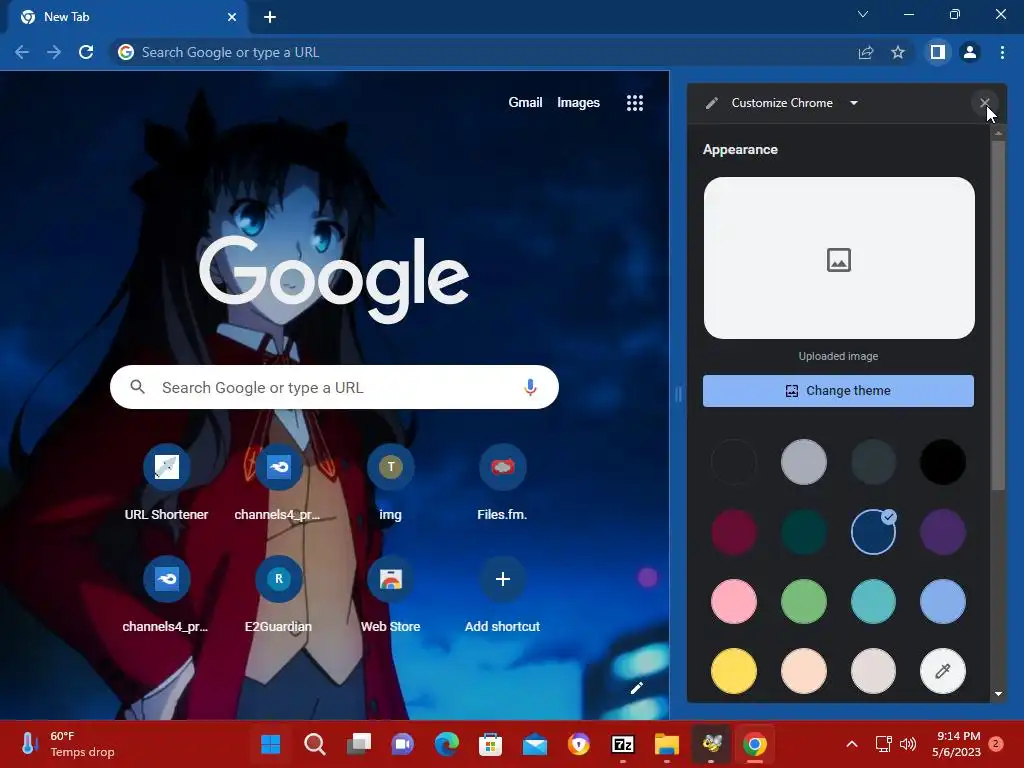
Task: Focus the Google search box on page
Action: tap(334, 387)
